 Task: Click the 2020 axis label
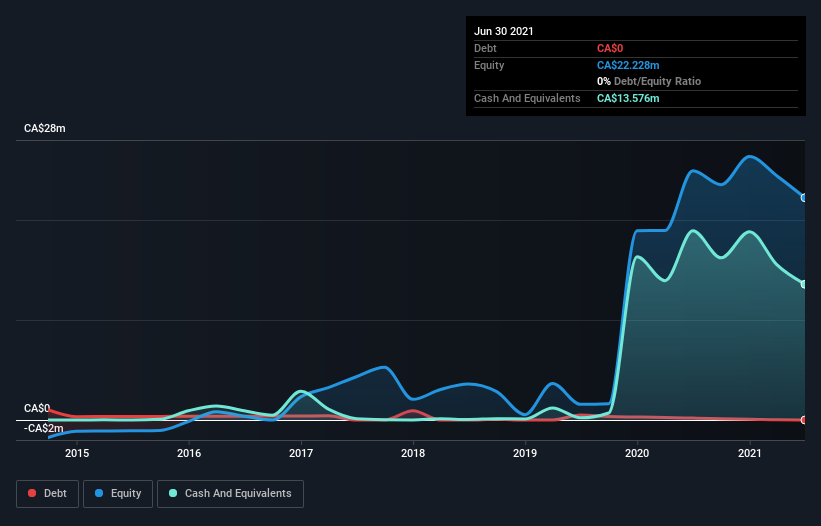(x=637, y=453)
